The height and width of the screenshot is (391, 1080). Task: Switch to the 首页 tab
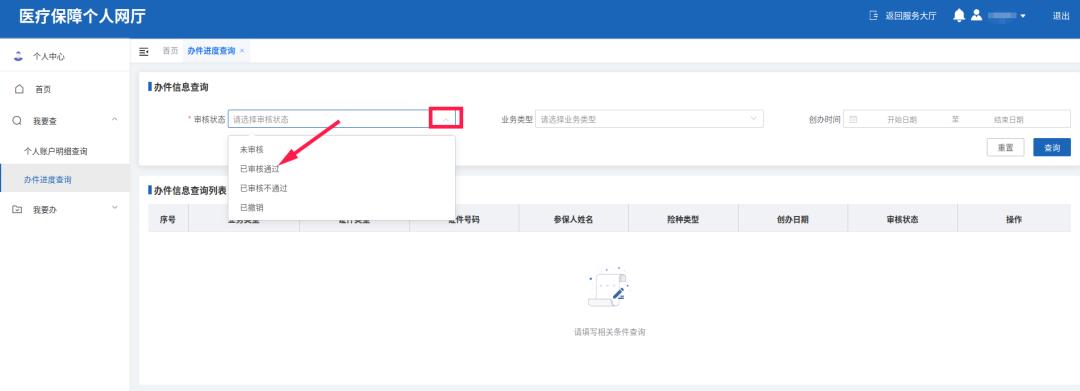point(170,51)
